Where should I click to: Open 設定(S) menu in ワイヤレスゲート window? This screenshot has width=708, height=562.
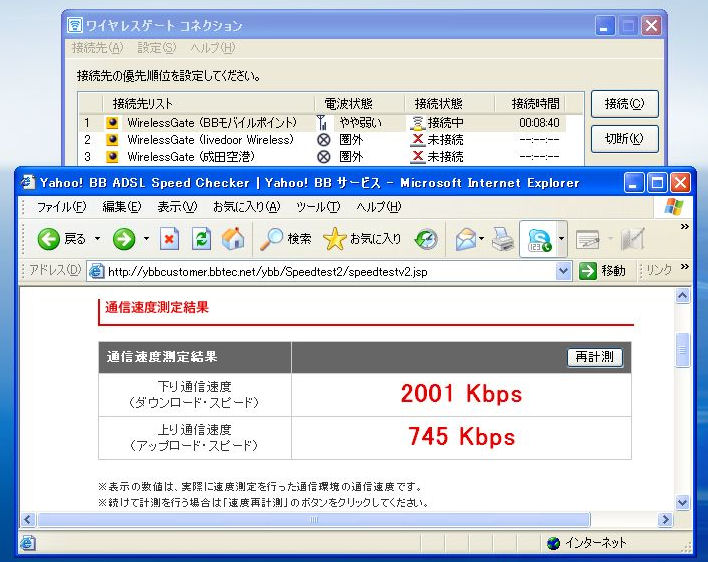click(156, 48)
